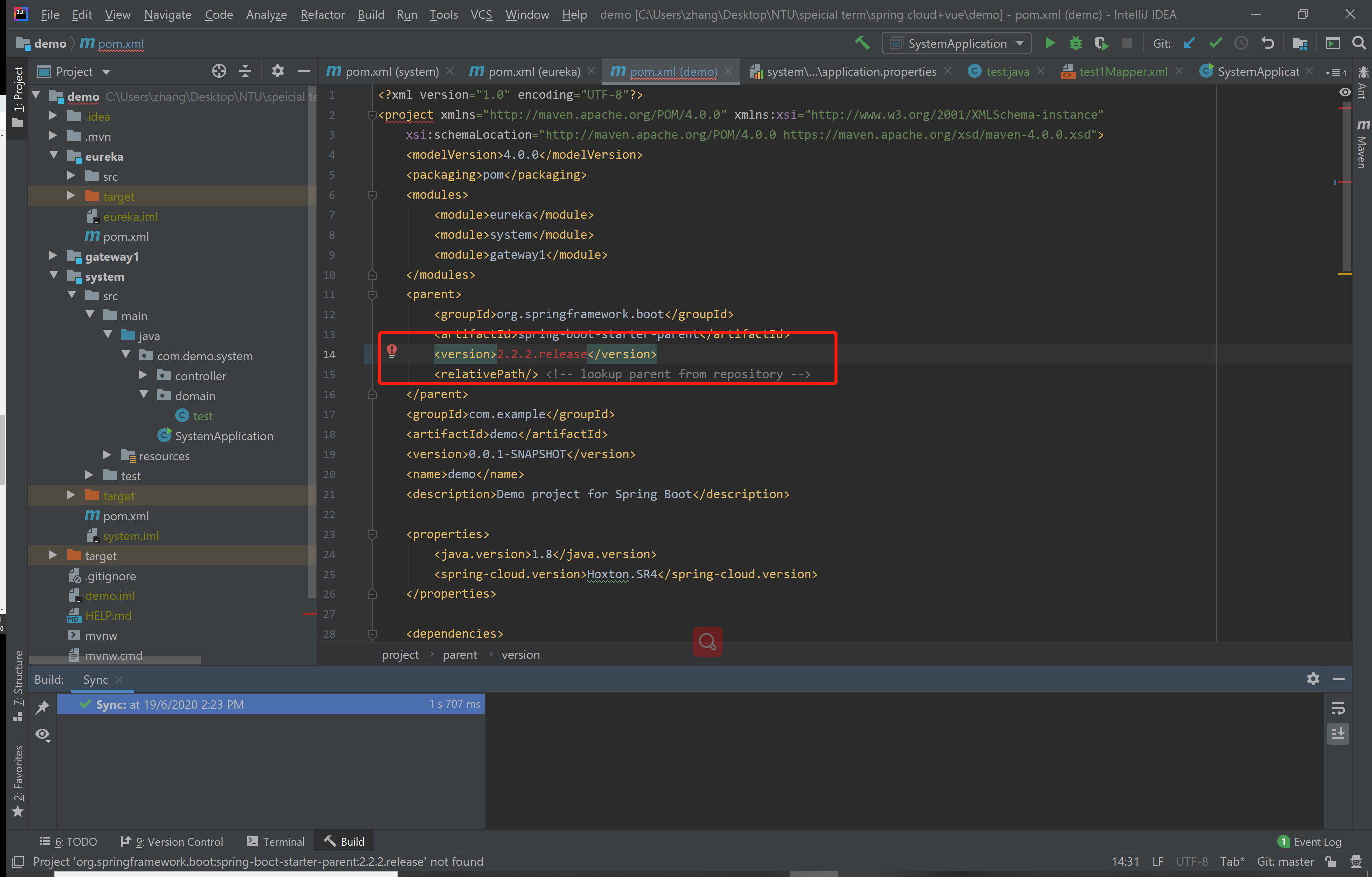Screen dimensions: 1372x877
Task: Open the Event Log
Action: pyautogui.click(x=1309, y=841)
